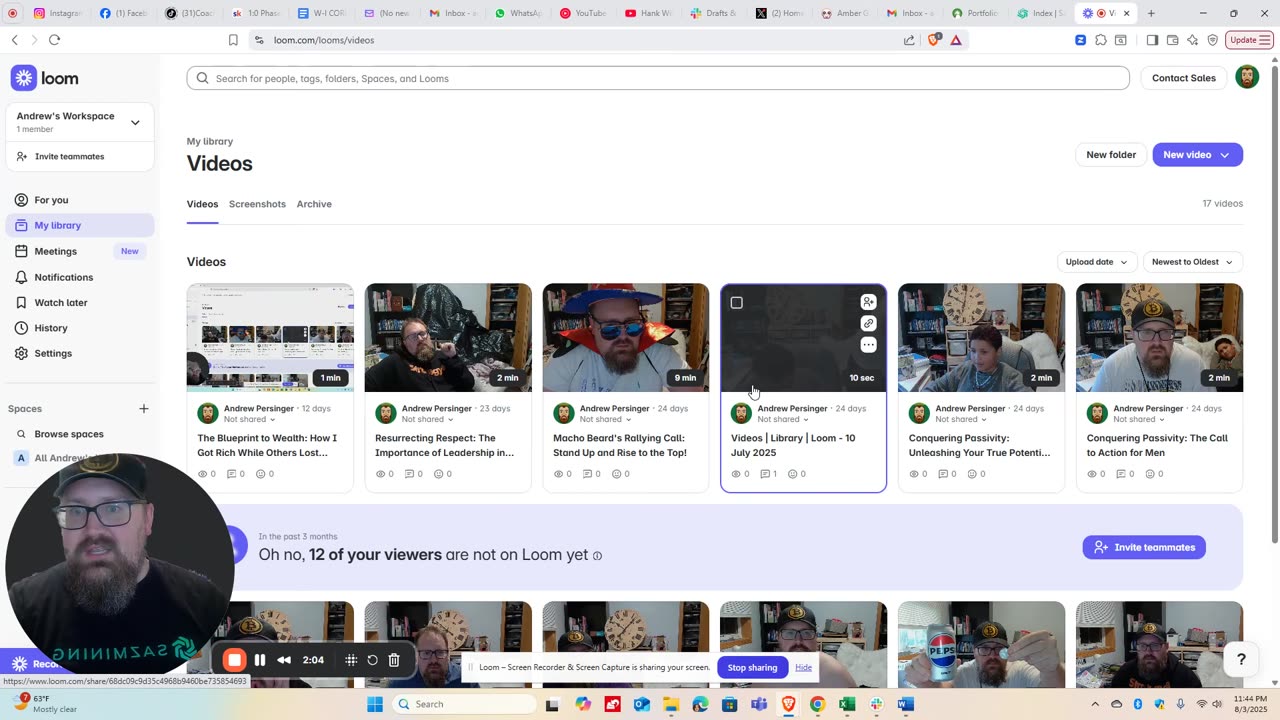Open Watch later in the sidebar
This screenshot has height=720, width=1280.
point(80,303)
